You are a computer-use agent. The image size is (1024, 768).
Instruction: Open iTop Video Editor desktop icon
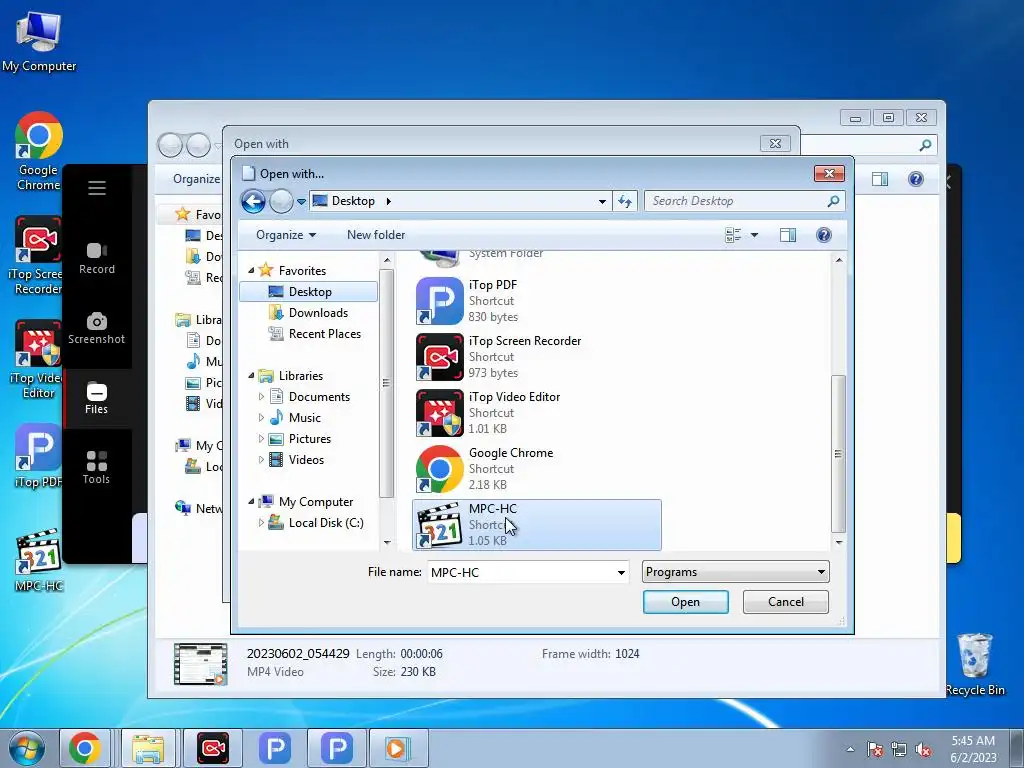click(x=39, y=360)
